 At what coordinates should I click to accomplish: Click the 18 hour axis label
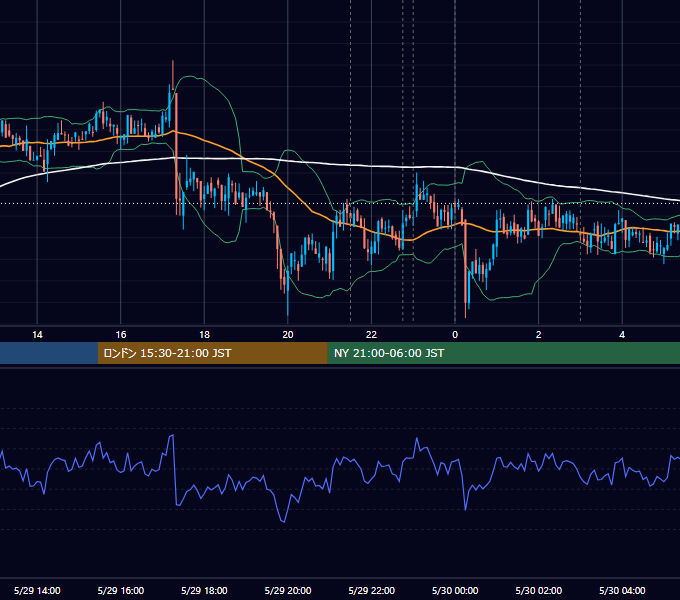(204, 335)
